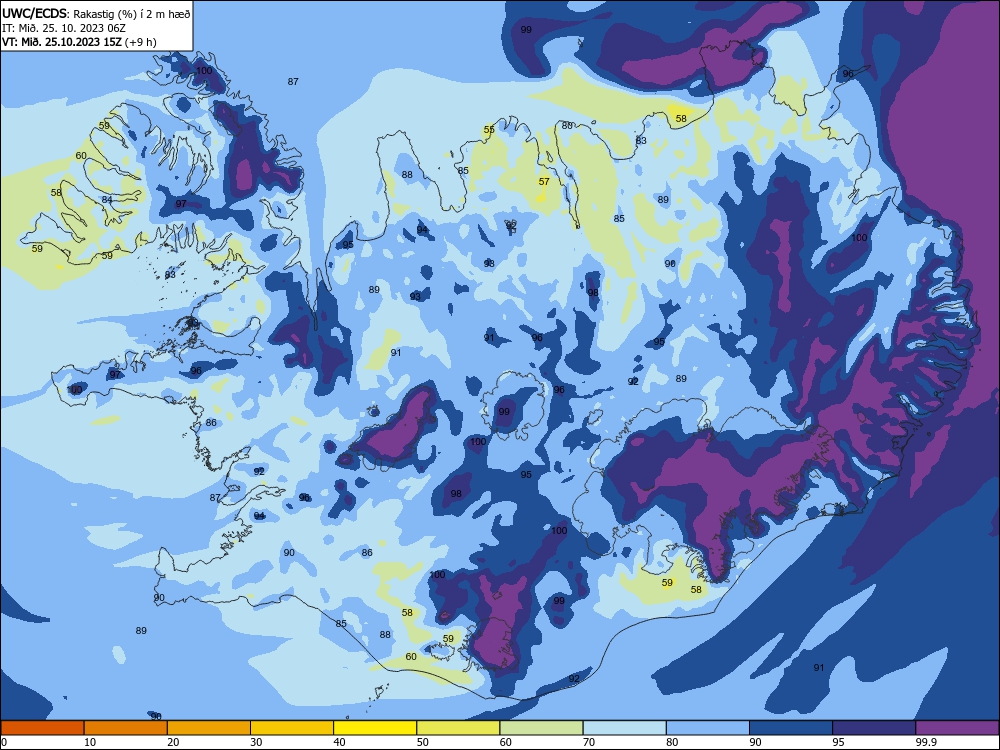Select the indigo 95–99.9 legend swatch
The height and width of the screenshot is (750, 1000).
click(x=874, y=728)
